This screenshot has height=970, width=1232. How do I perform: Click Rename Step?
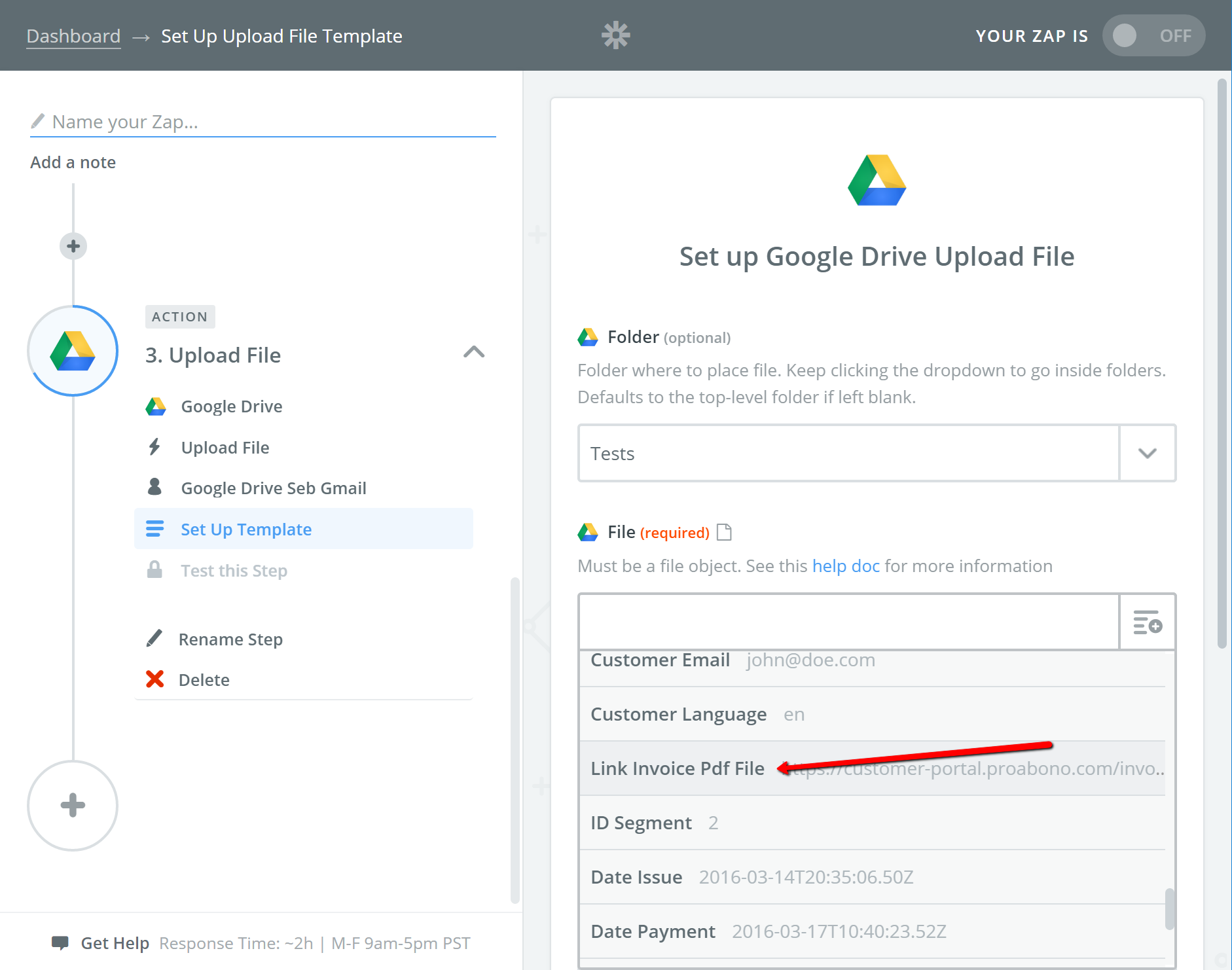tap(230, 639)
